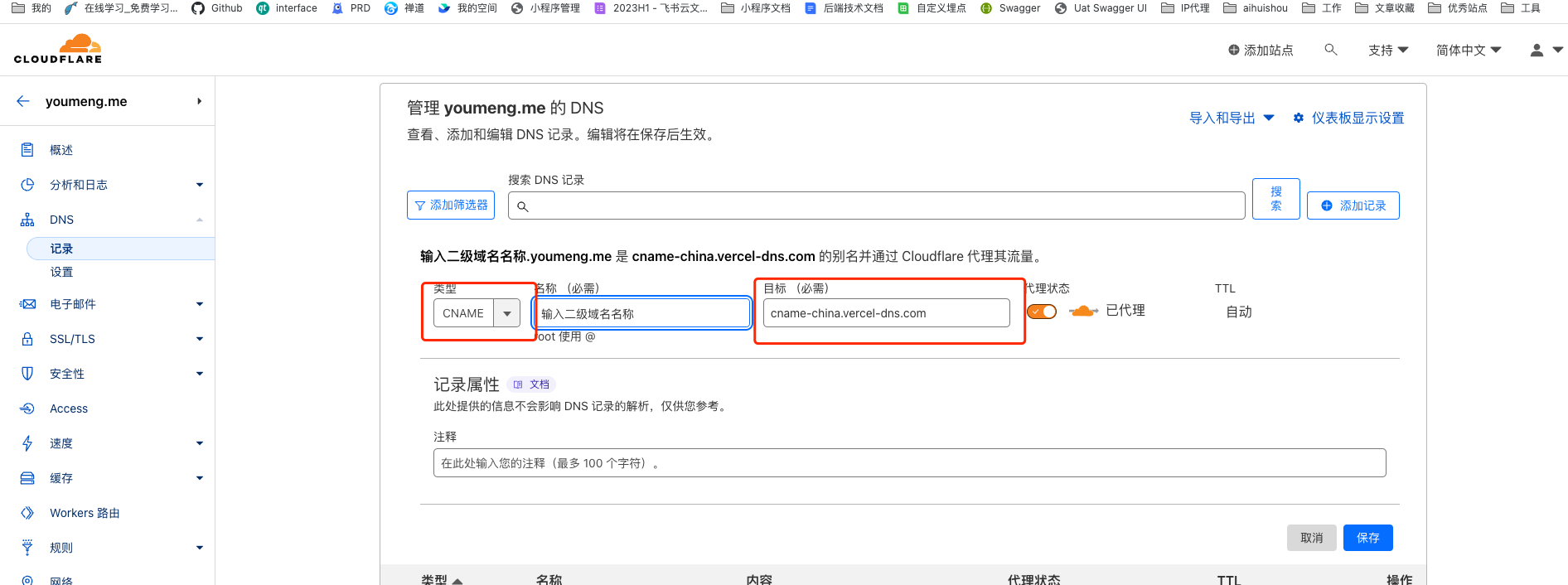Click the Access icon in sidebar
The image size is (1568, 585).
(27, 409)
